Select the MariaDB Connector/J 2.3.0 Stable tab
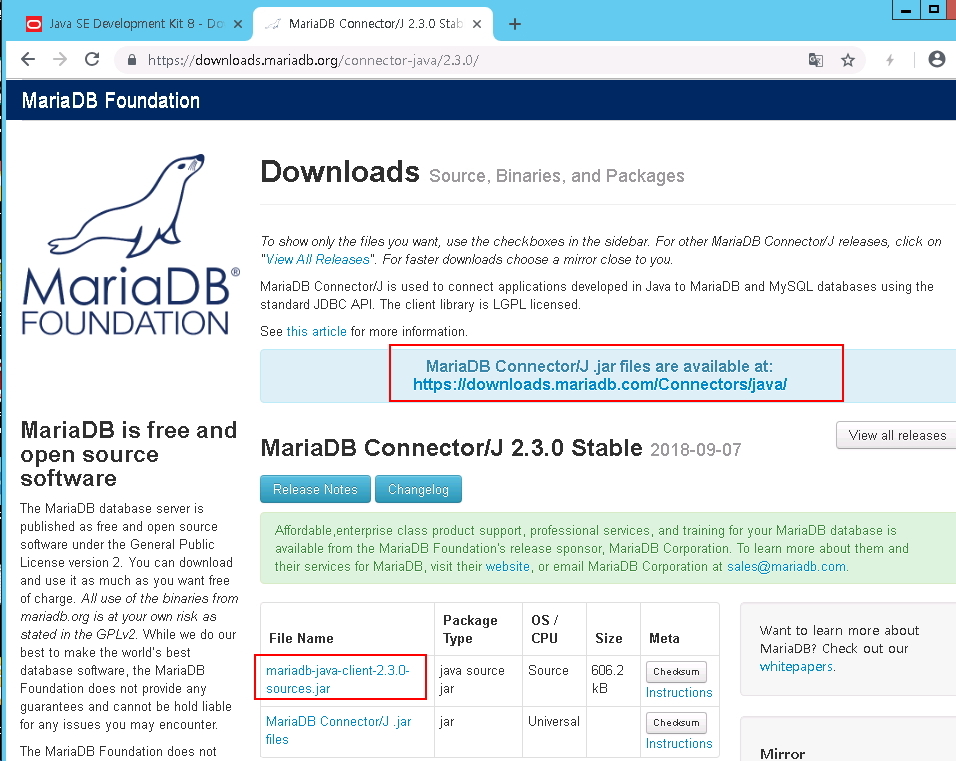Viewport: 956px width, 761px height. point(373,24)
